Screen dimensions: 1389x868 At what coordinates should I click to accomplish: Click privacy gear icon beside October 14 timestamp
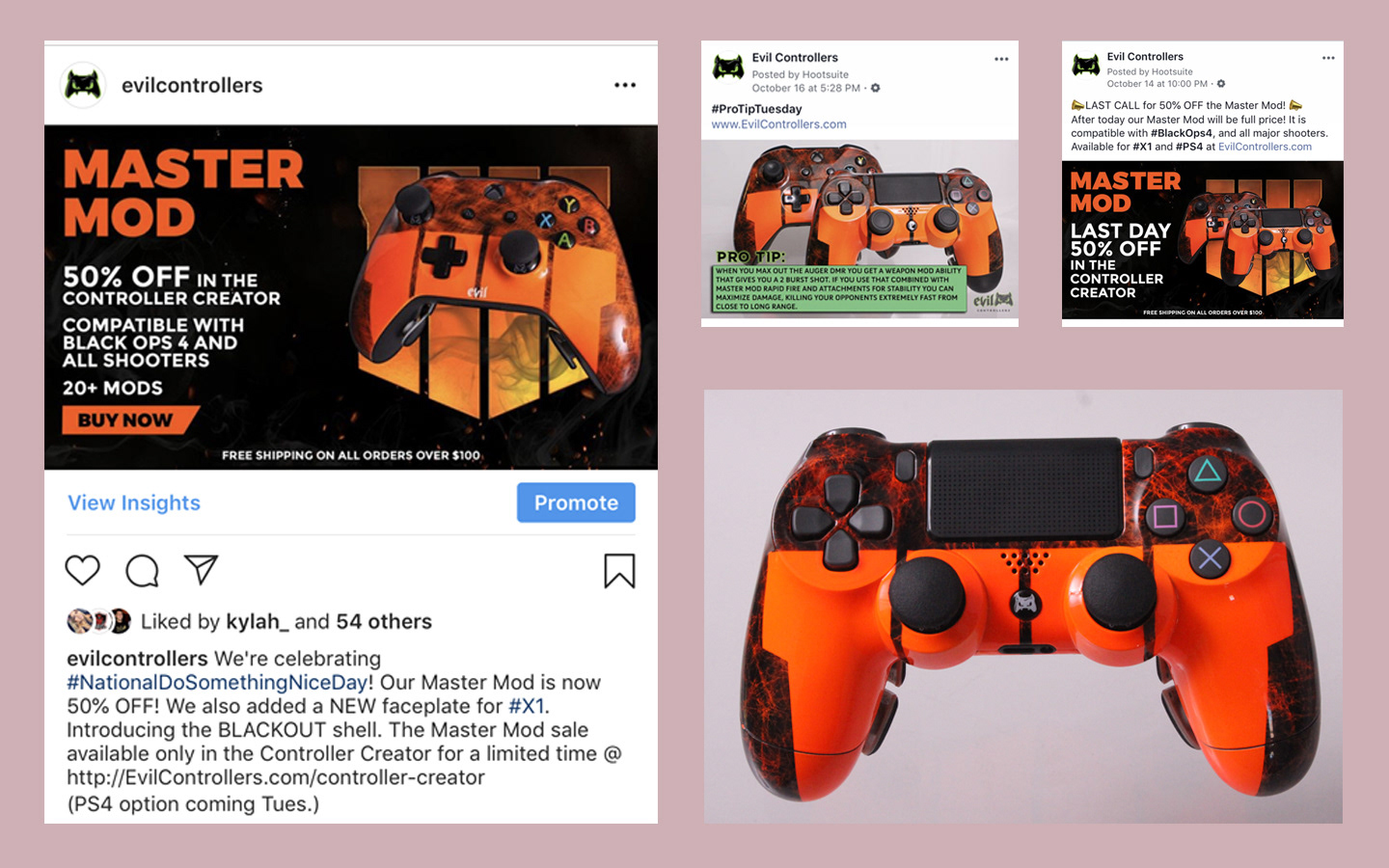(1220, 84)
